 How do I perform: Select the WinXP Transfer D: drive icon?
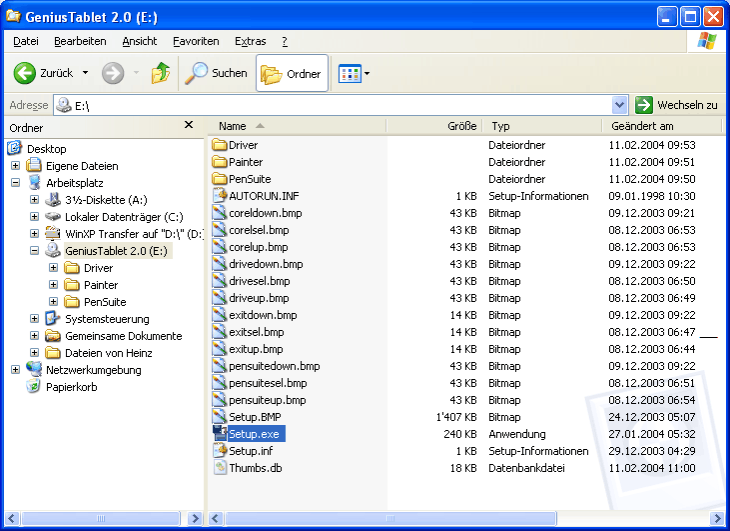coord(53,233)
